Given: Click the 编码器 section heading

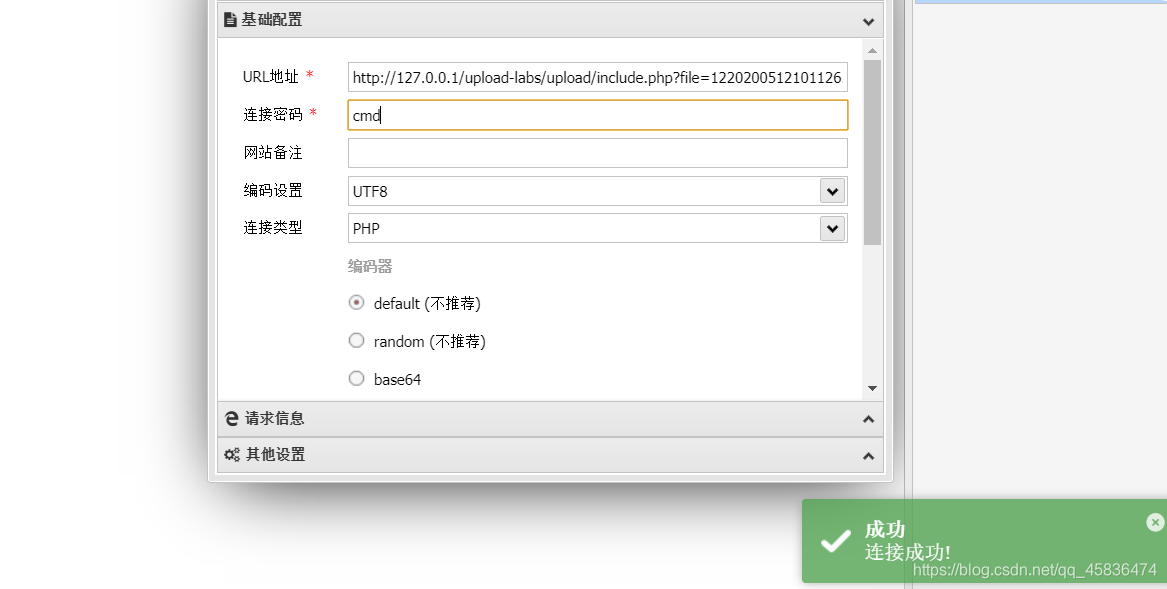Looking at the screenshot, I should [x=370, y=267].
